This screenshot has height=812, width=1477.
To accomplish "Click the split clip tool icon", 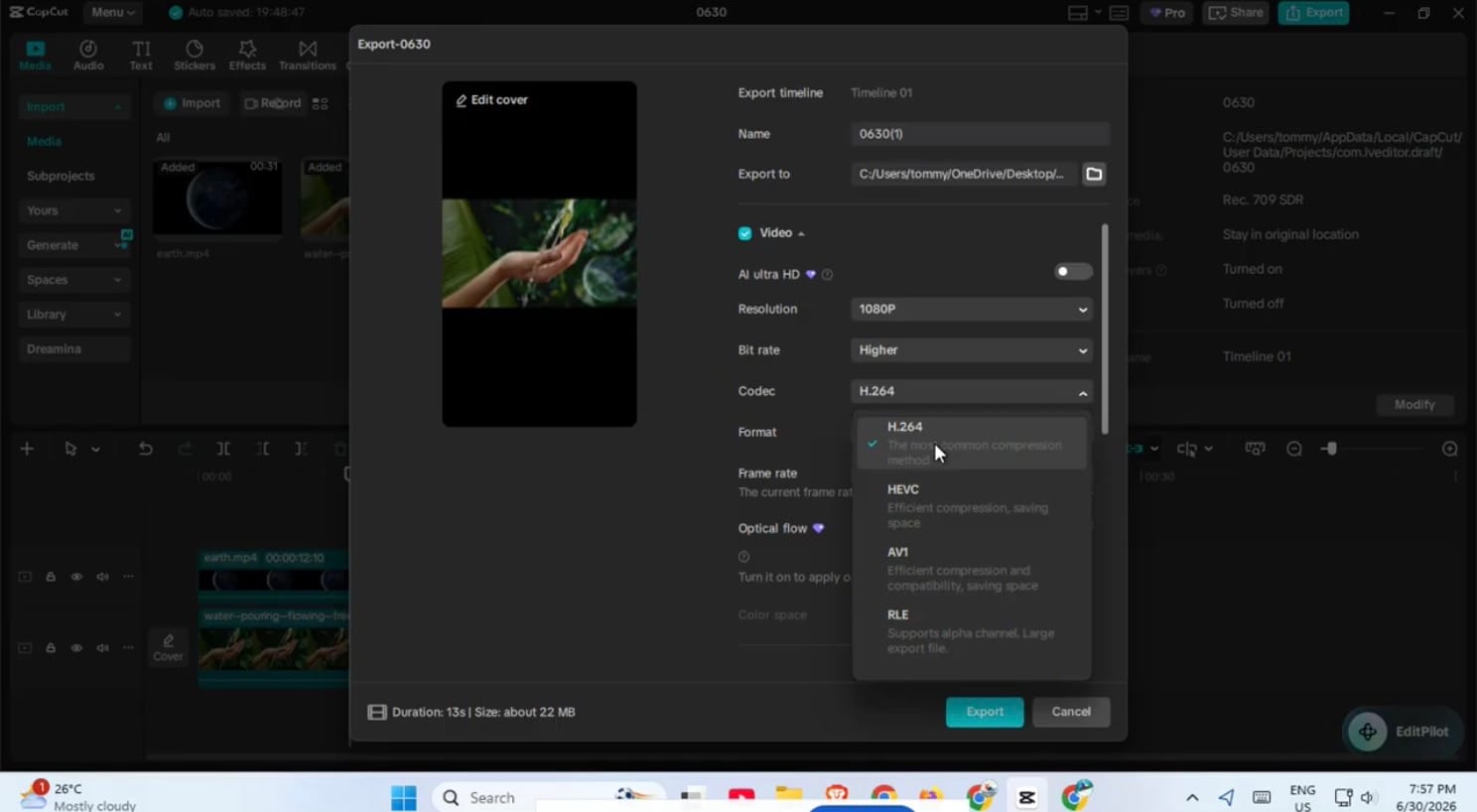I will (x=223, y=449).
